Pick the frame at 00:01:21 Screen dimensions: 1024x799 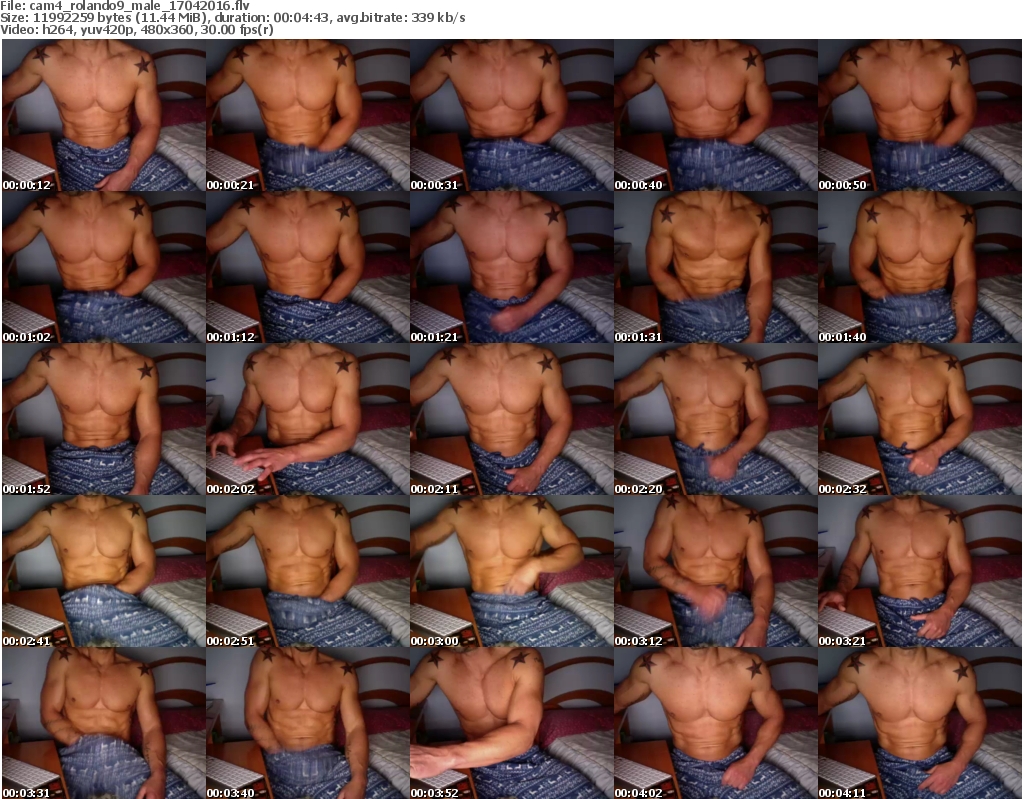point(512,267)
